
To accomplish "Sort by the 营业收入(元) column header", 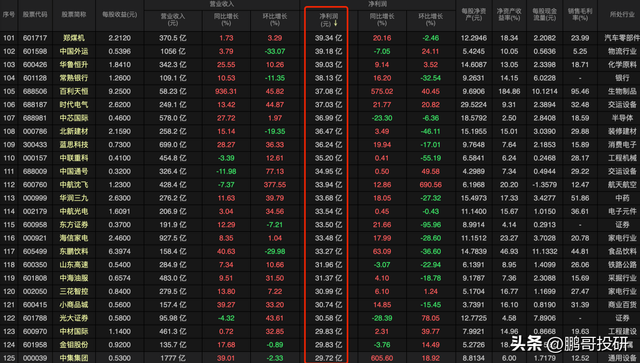I will [173, 20].
